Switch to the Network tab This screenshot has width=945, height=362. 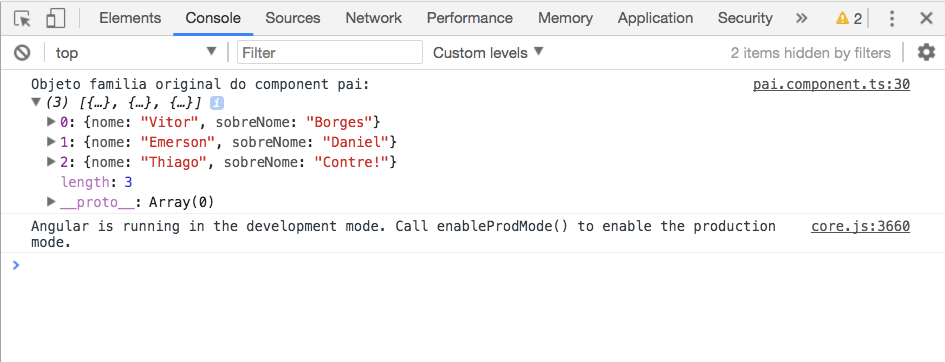[x=374, y=18]
